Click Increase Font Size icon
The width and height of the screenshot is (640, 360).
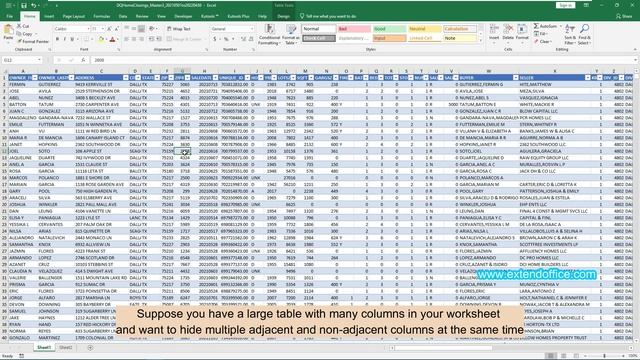(109, 29)
